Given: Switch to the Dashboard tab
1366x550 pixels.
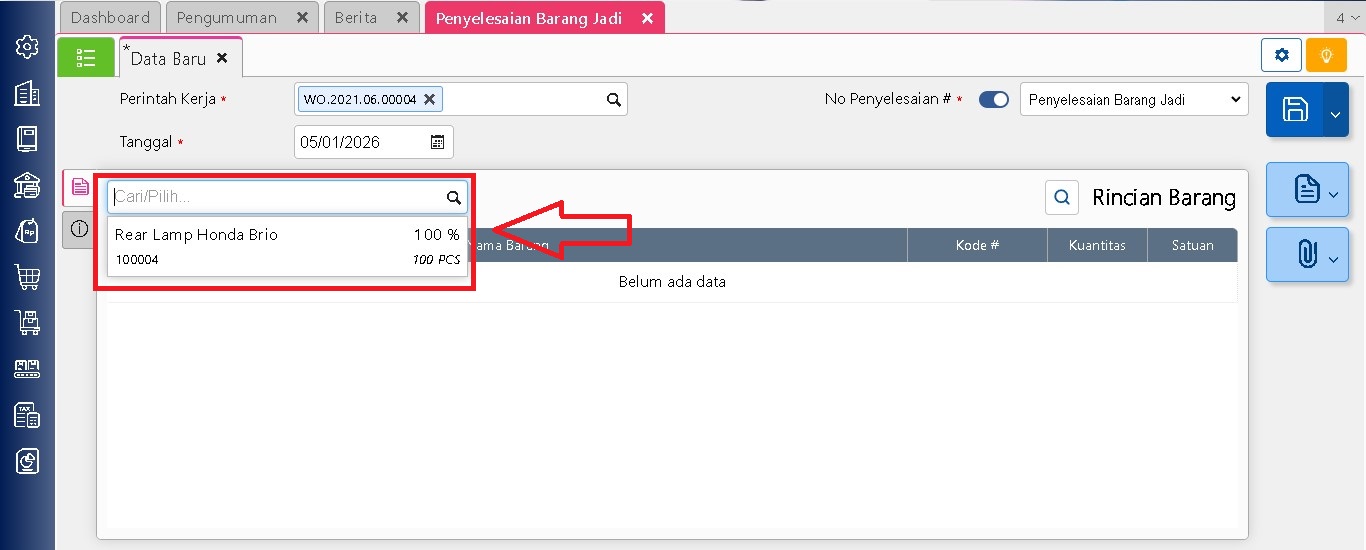Looking at the screenshot, I should [x=110, y=18].
